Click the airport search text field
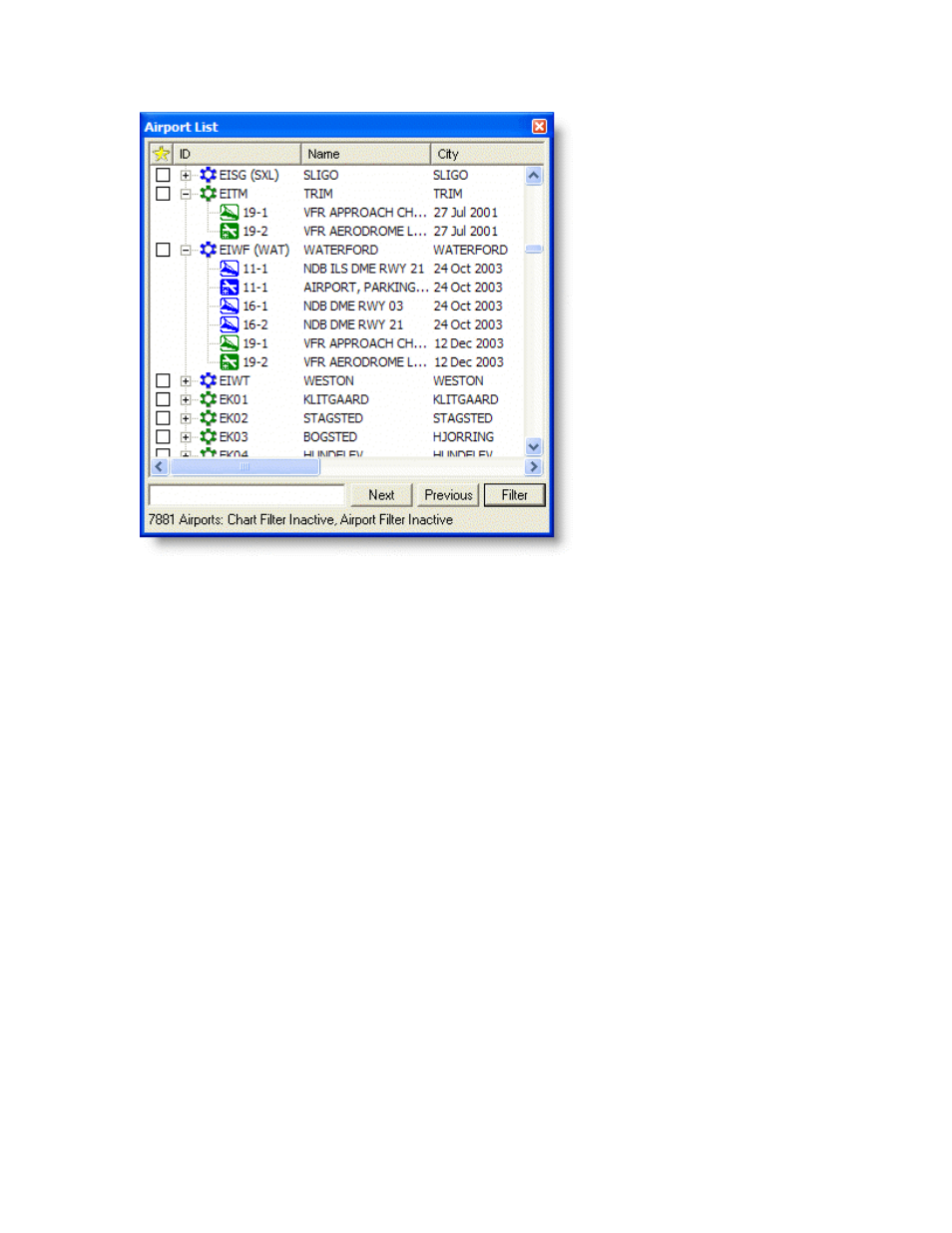This screenshot has height=1233, width=952. [x=246, y=495]
